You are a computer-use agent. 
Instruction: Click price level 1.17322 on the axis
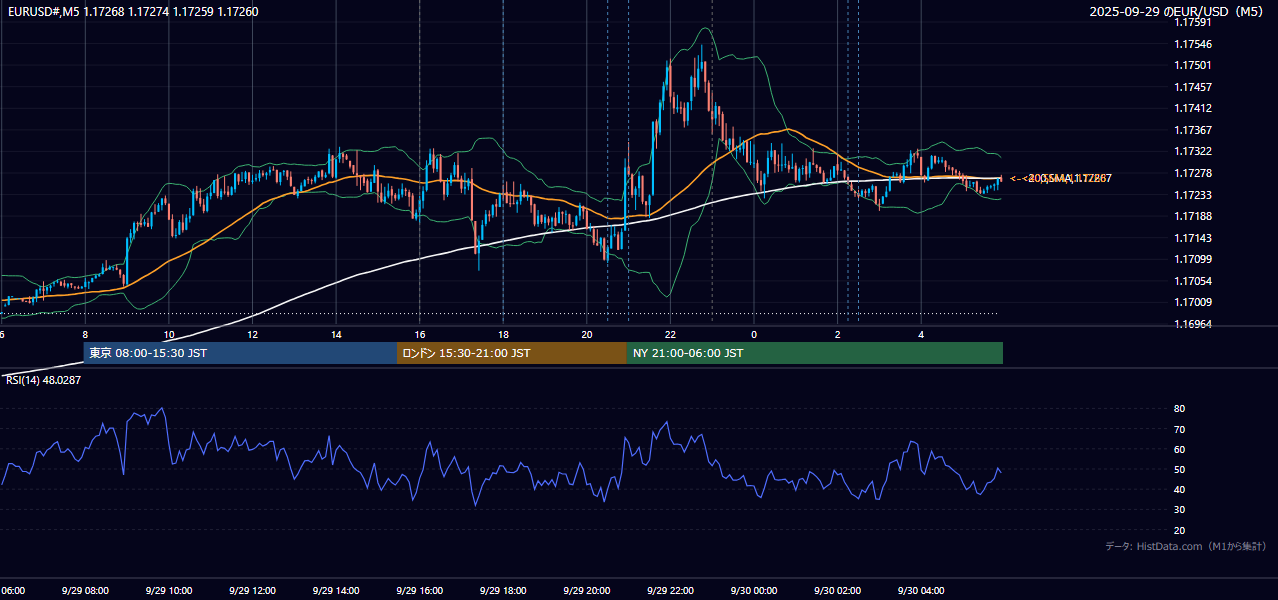point(1193,151)
